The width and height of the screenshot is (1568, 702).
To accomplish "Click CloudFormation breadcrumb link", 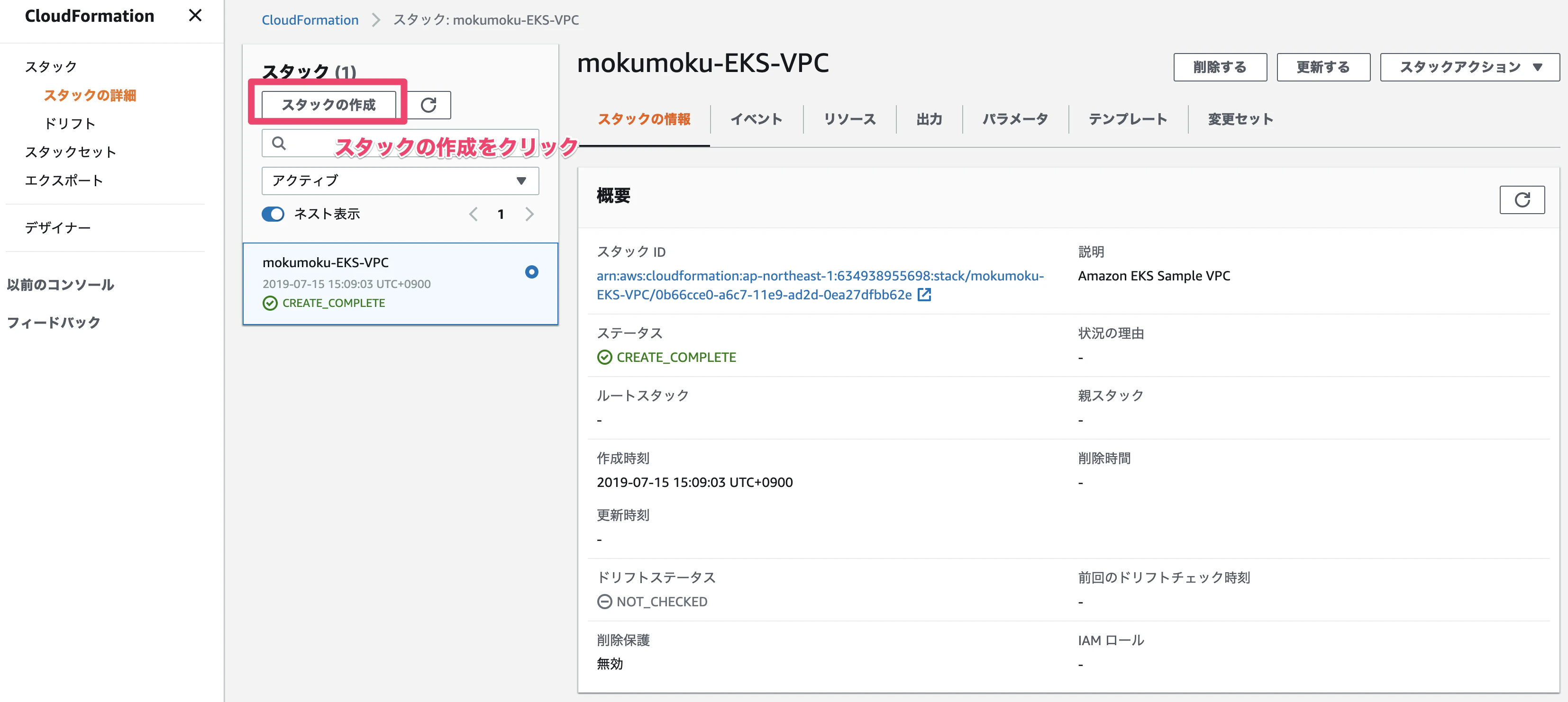I will 310,20.
